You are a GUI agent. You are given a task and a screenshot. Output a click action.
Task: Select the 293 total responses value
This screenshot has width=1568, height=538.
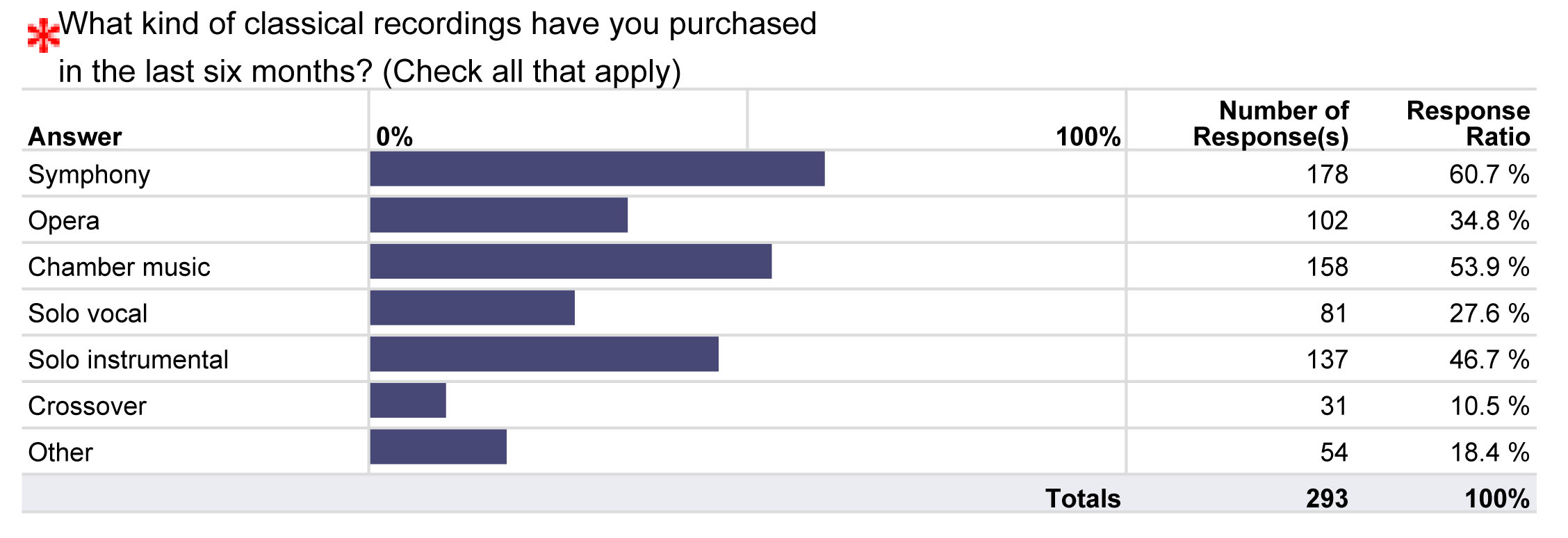coord(1327,498)
